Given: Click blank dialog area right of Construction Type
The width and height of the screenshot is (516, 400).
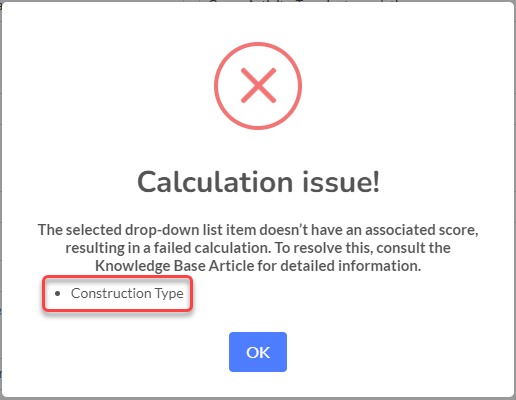Looking at the screenshot, I should (333, 294).
